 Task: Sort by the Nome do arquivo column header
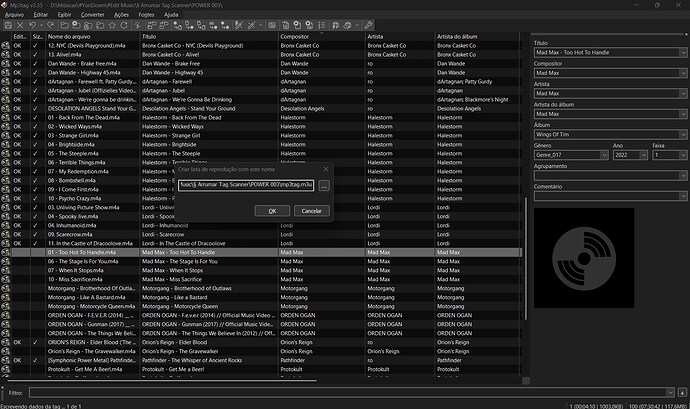[x=92, y=37]
